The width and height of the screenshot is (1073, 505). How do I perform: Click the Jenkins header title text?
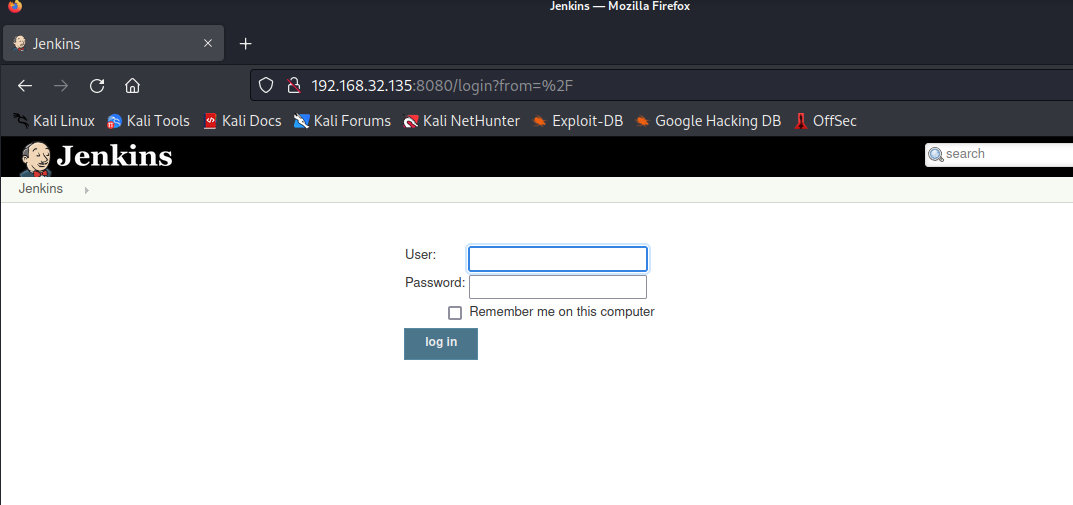[114, 156]
